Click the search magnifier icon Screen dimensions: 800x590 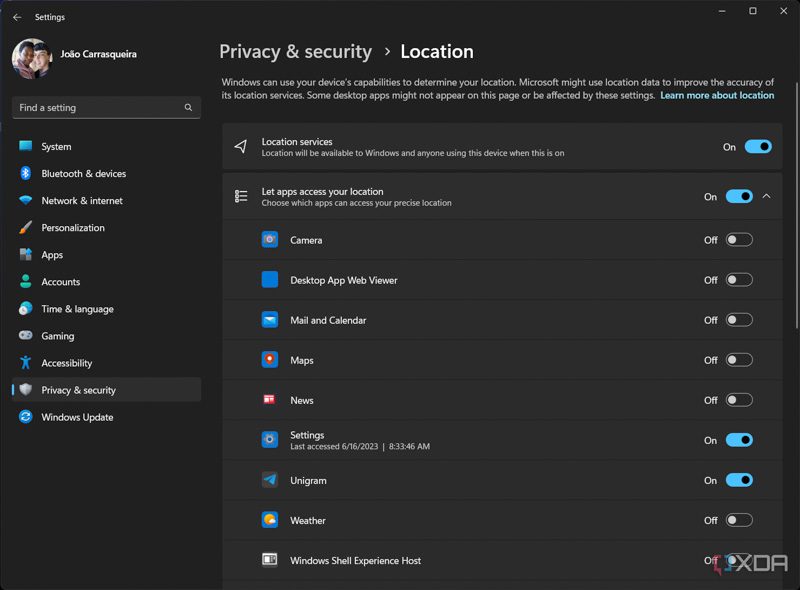tap(188, 108)
